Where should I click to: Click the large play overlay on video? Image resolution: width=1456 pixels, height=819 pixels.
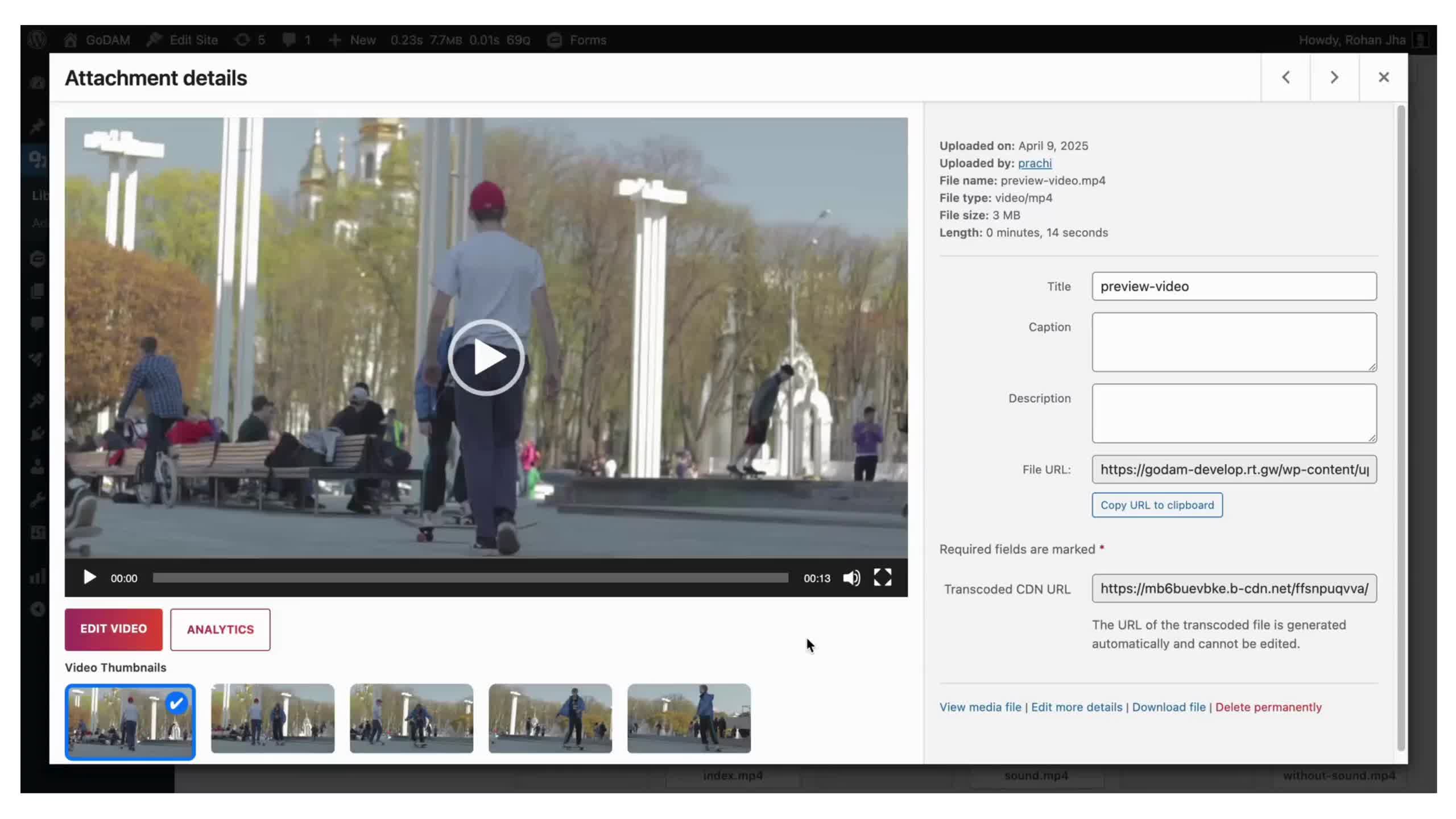tap(486, 357)
